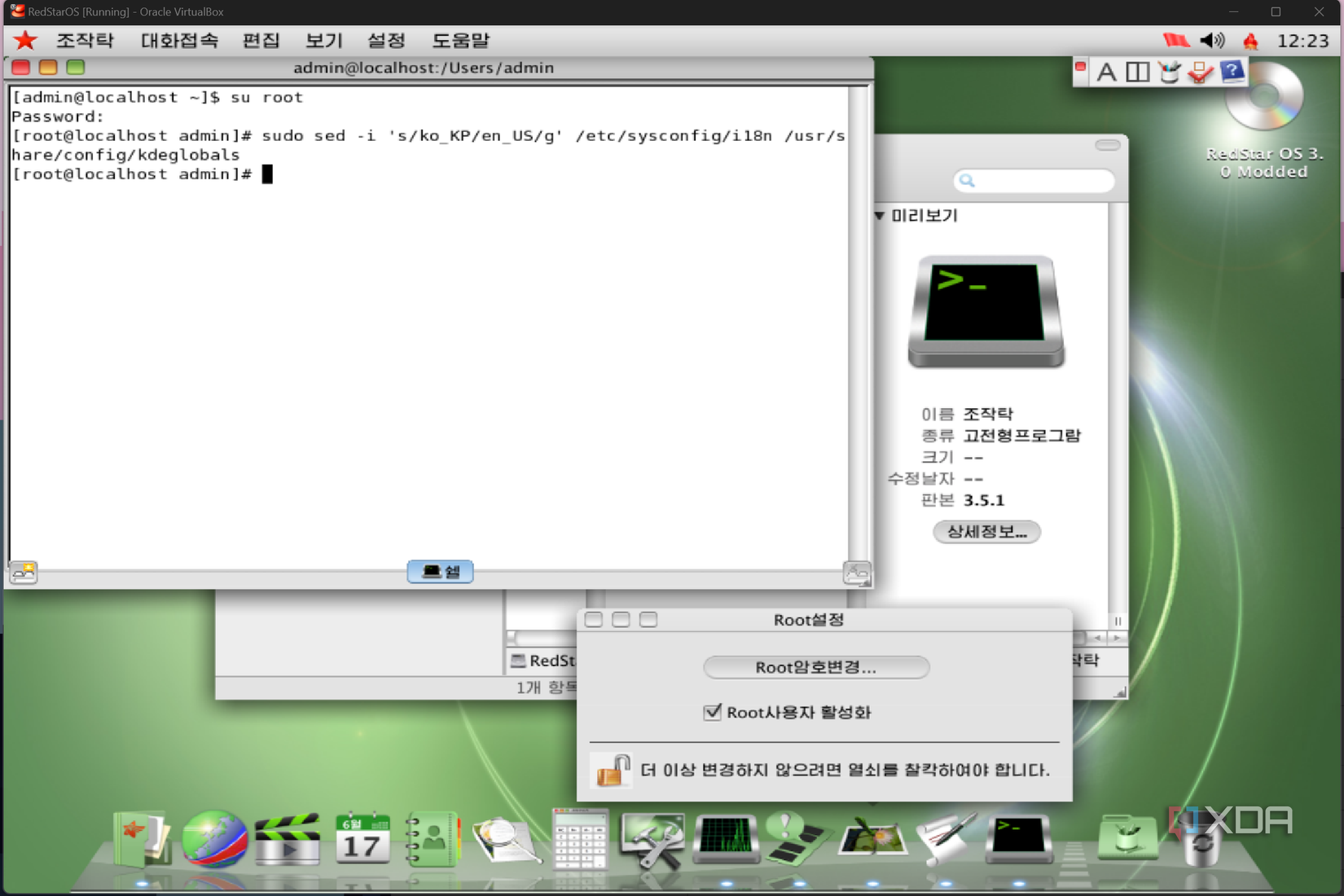Screen dimensions: 1344x896
Task: Mute audio via the speaker tray icon
Action: click(1211, 40)
